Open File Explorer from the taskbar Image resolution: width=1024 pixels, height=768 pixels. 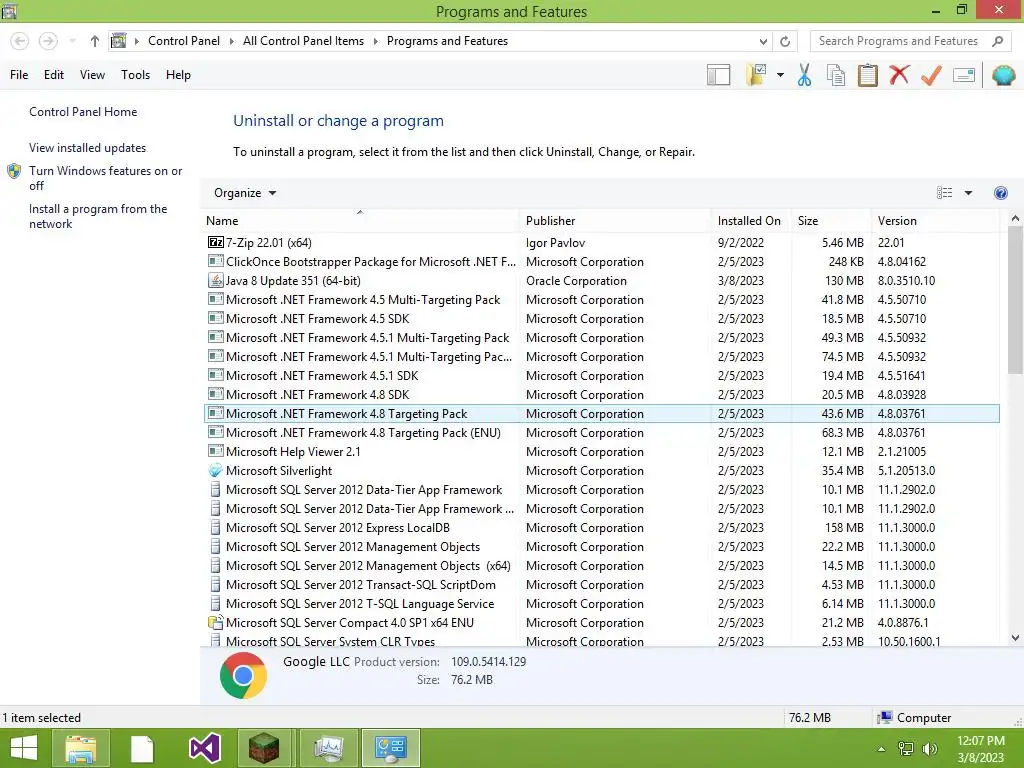tap(80, 748)
